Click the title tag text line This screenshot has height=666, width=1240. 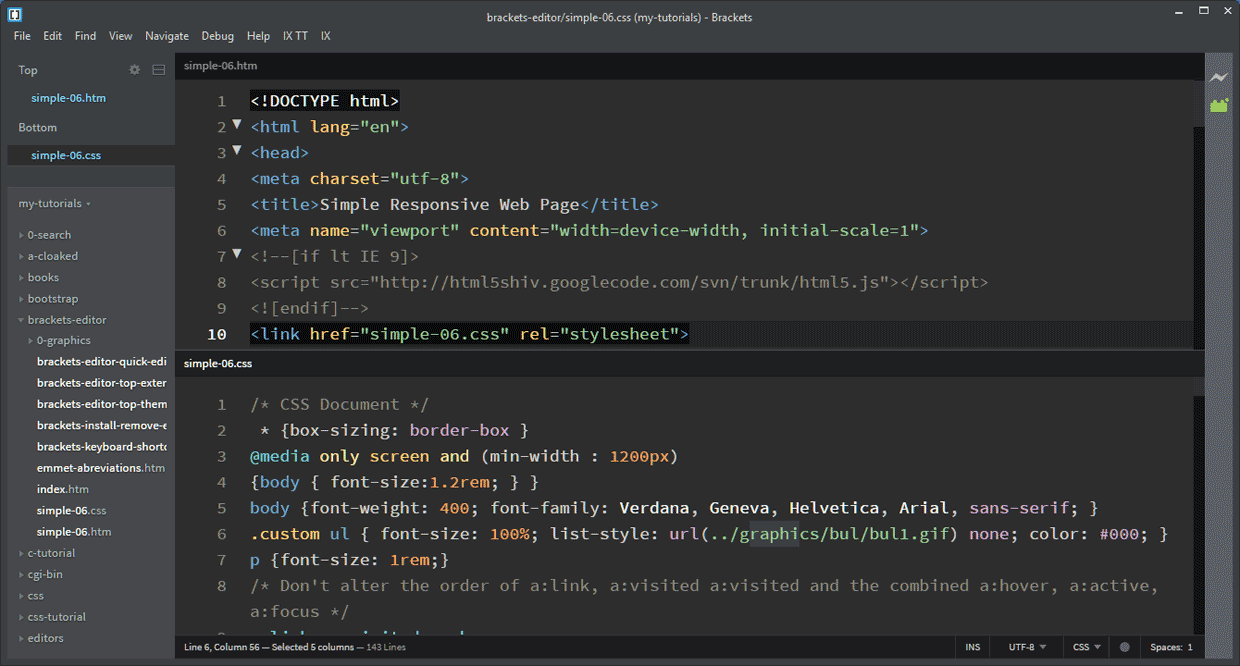pyautogui.click(x=455, y=205)
